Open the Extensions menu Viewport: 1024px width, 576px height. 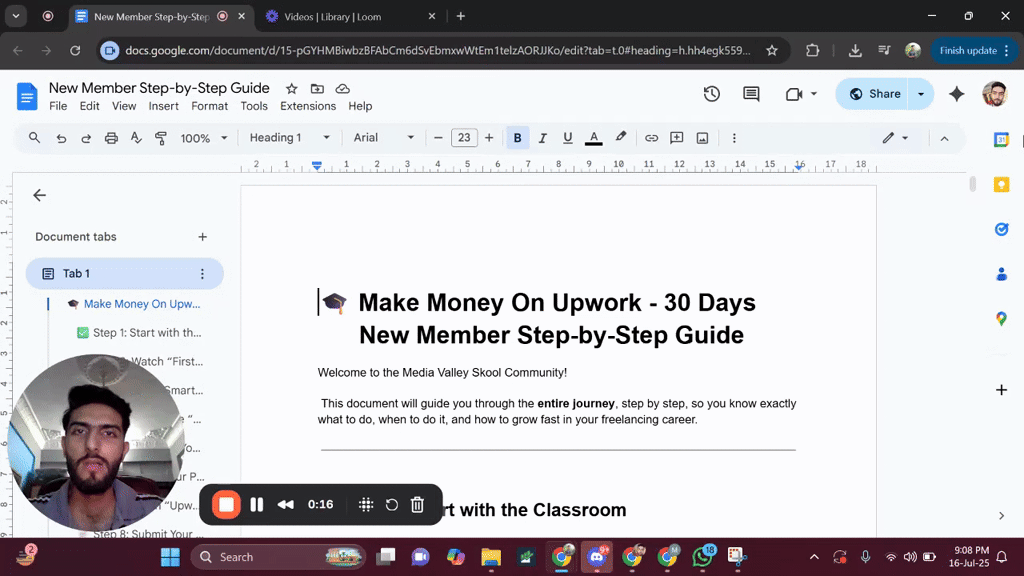click(308, 106)
